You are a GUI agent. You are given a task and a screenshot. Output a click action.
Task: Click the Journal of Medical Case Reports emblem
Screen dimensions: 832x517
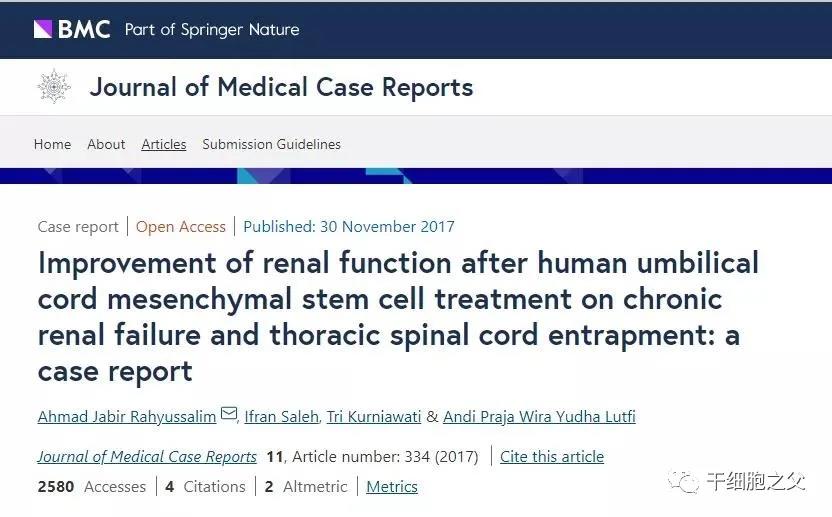[x=54, y=87]
